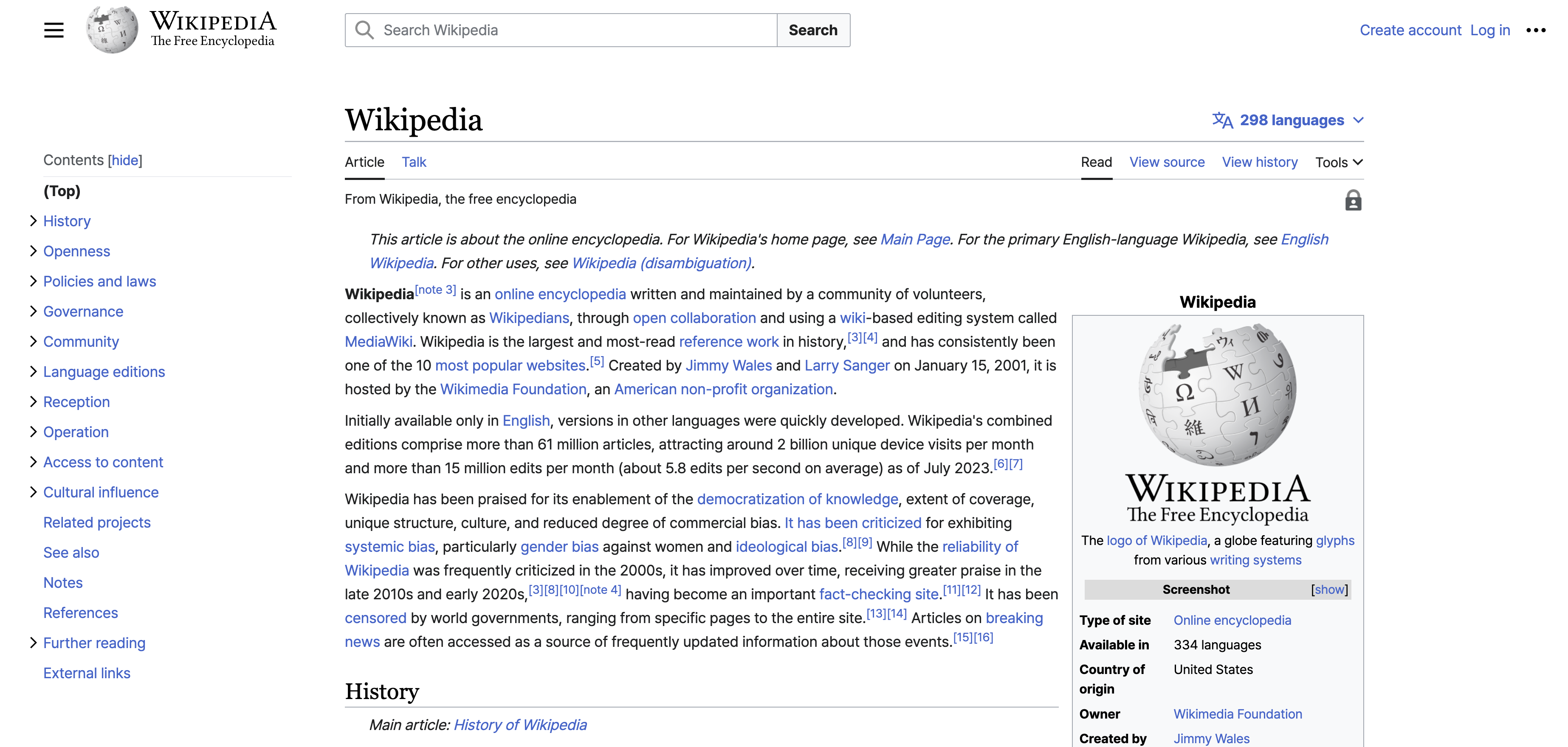Open the gender bias link
This screenshot has width=1568, height=747.
(559, 546)
